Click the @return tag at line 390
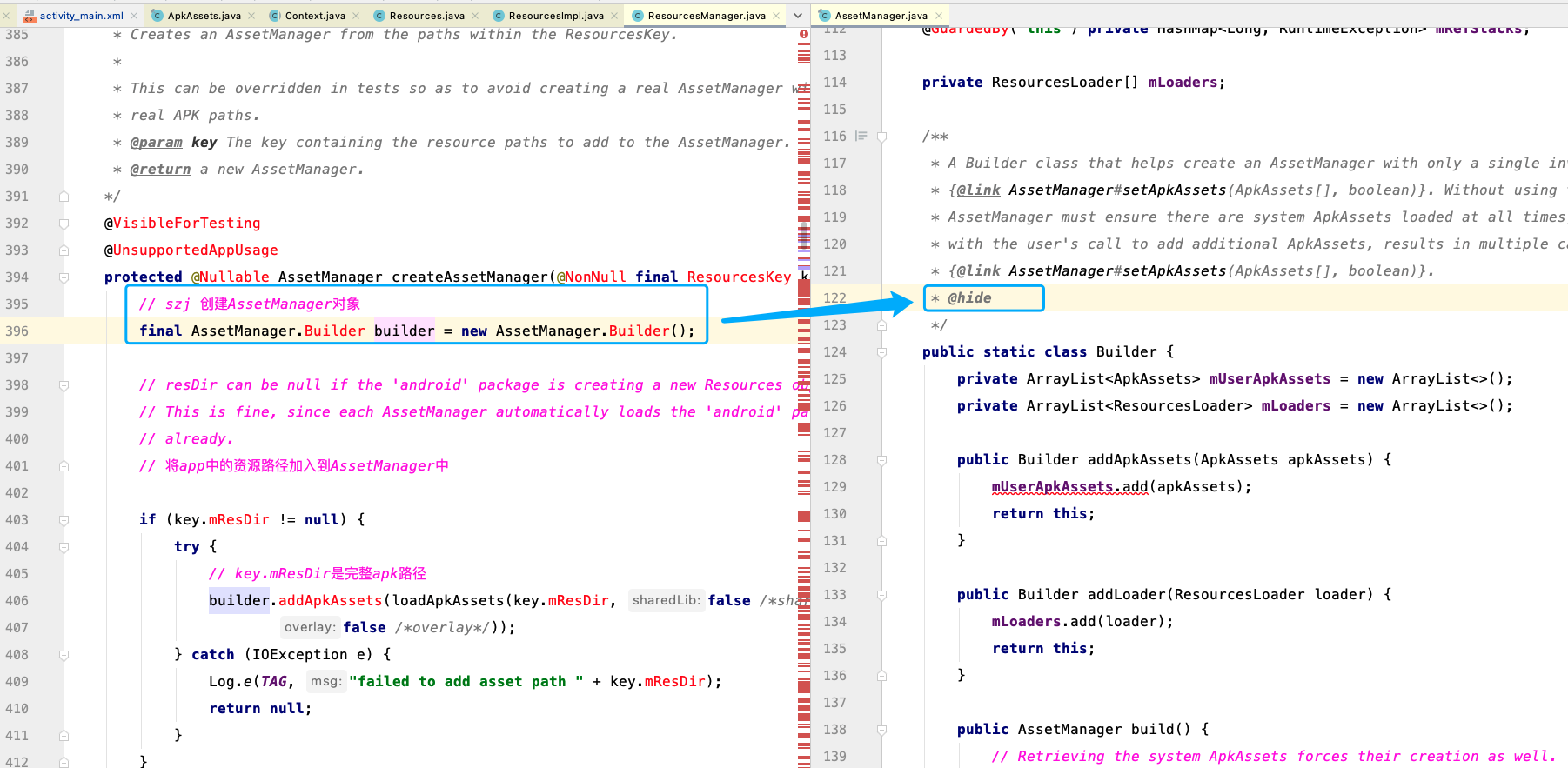Image resolution: width=1568 pixels, height=768 pixels. point(160,169)
